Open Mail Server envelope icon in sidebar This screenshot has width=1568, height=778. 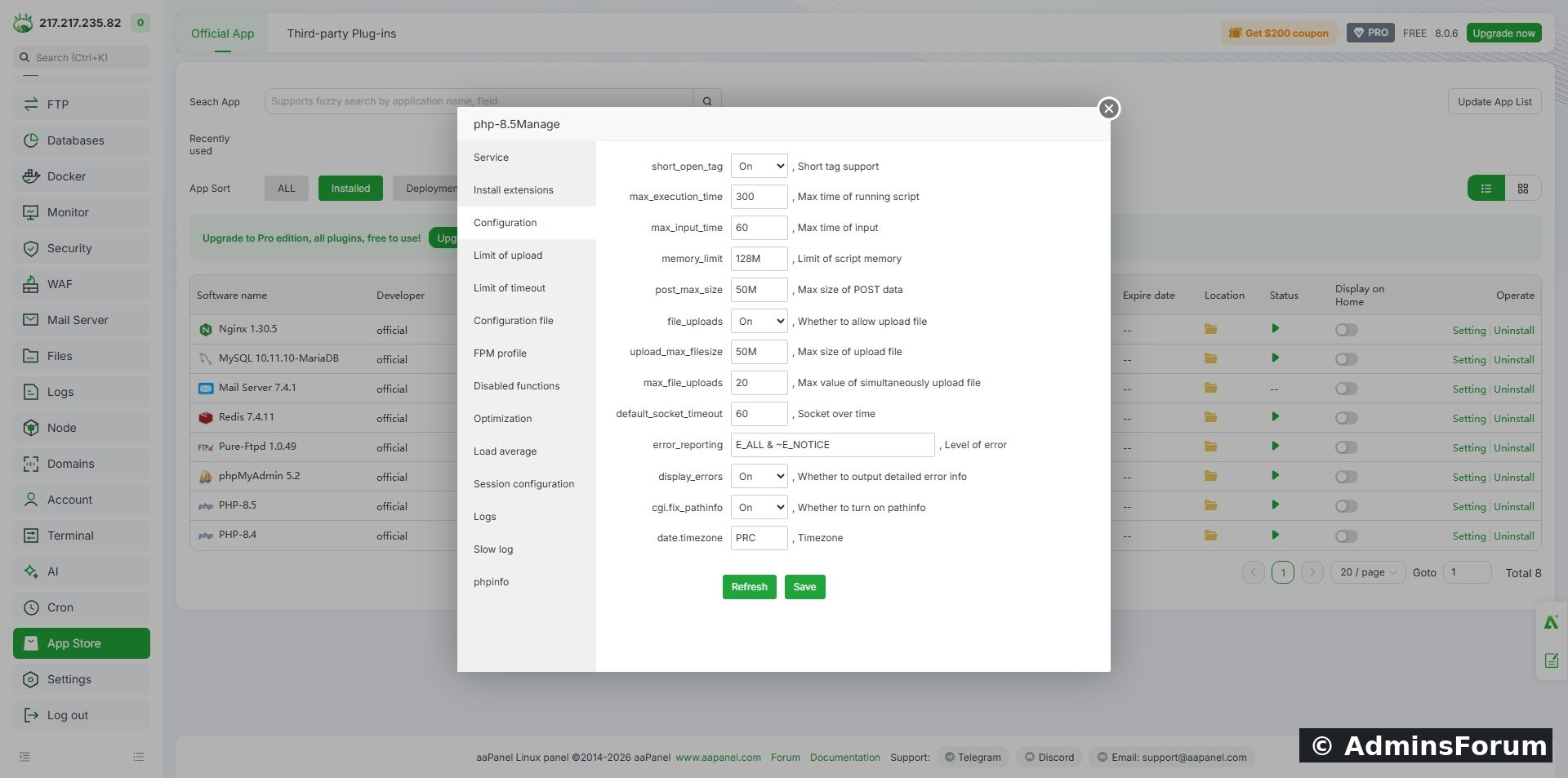click(x=31, y=320)
